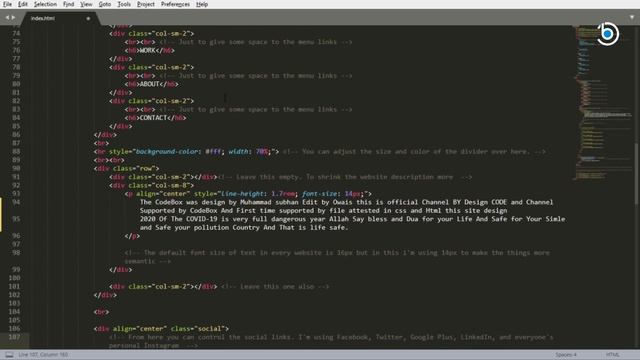Viewport: 640px width, 360px height.
Task: Open the View menu
Action: (86, 4)
